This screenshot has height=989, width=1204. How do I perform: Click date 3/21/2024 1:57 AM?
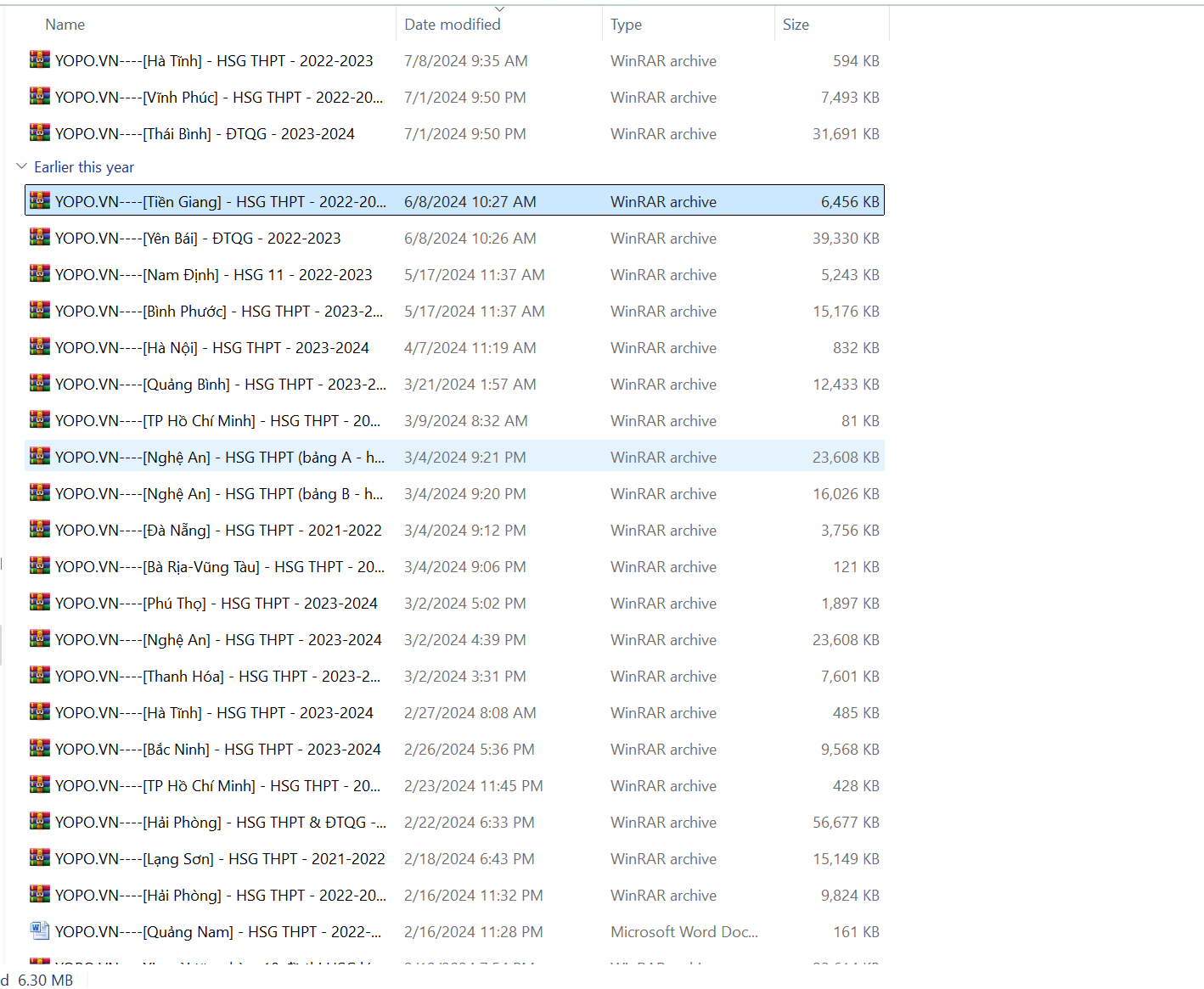(470, 385)
